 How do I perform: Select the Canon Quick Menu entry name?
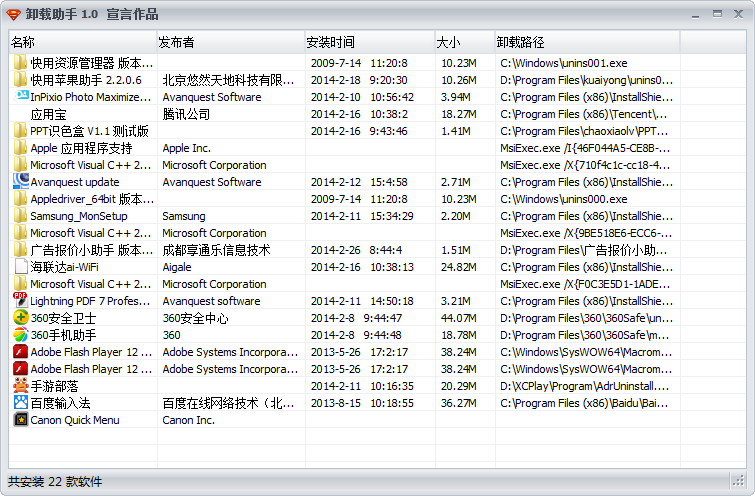(x=75, y=420)
